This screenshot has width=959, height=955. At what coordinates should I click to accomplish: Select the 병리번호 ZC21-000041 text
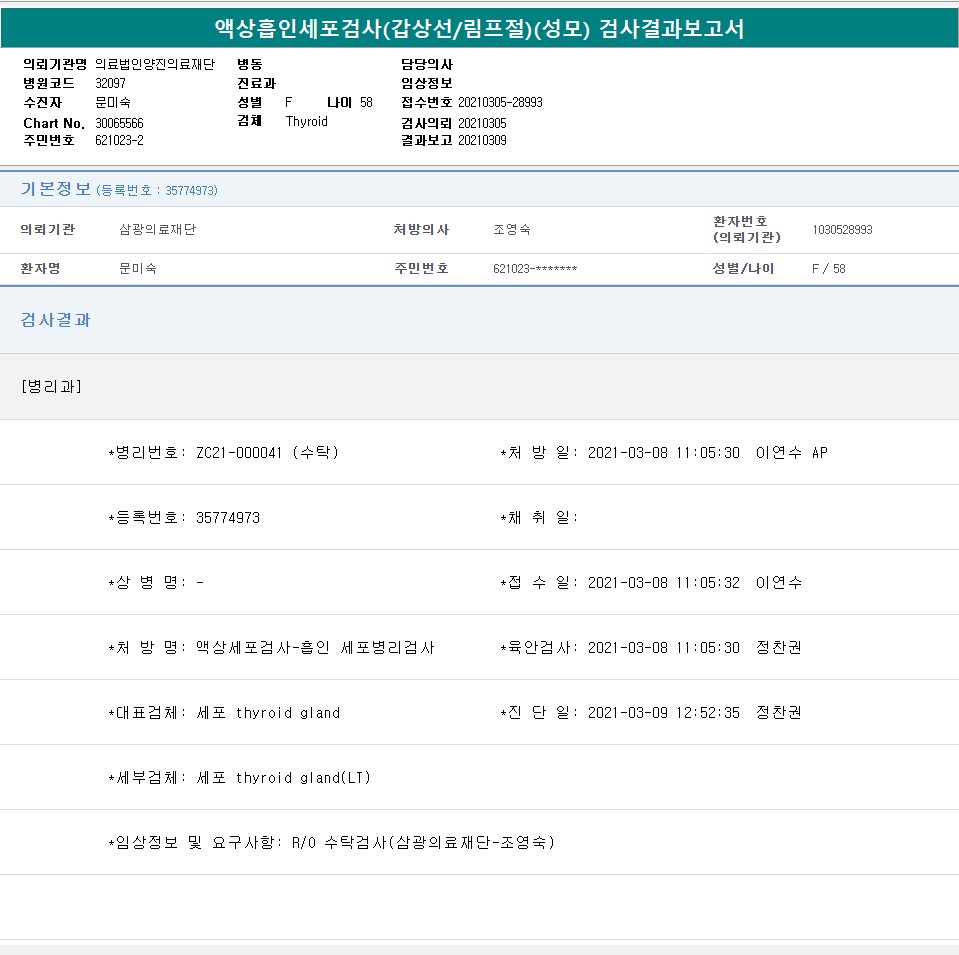click(267, 452)
